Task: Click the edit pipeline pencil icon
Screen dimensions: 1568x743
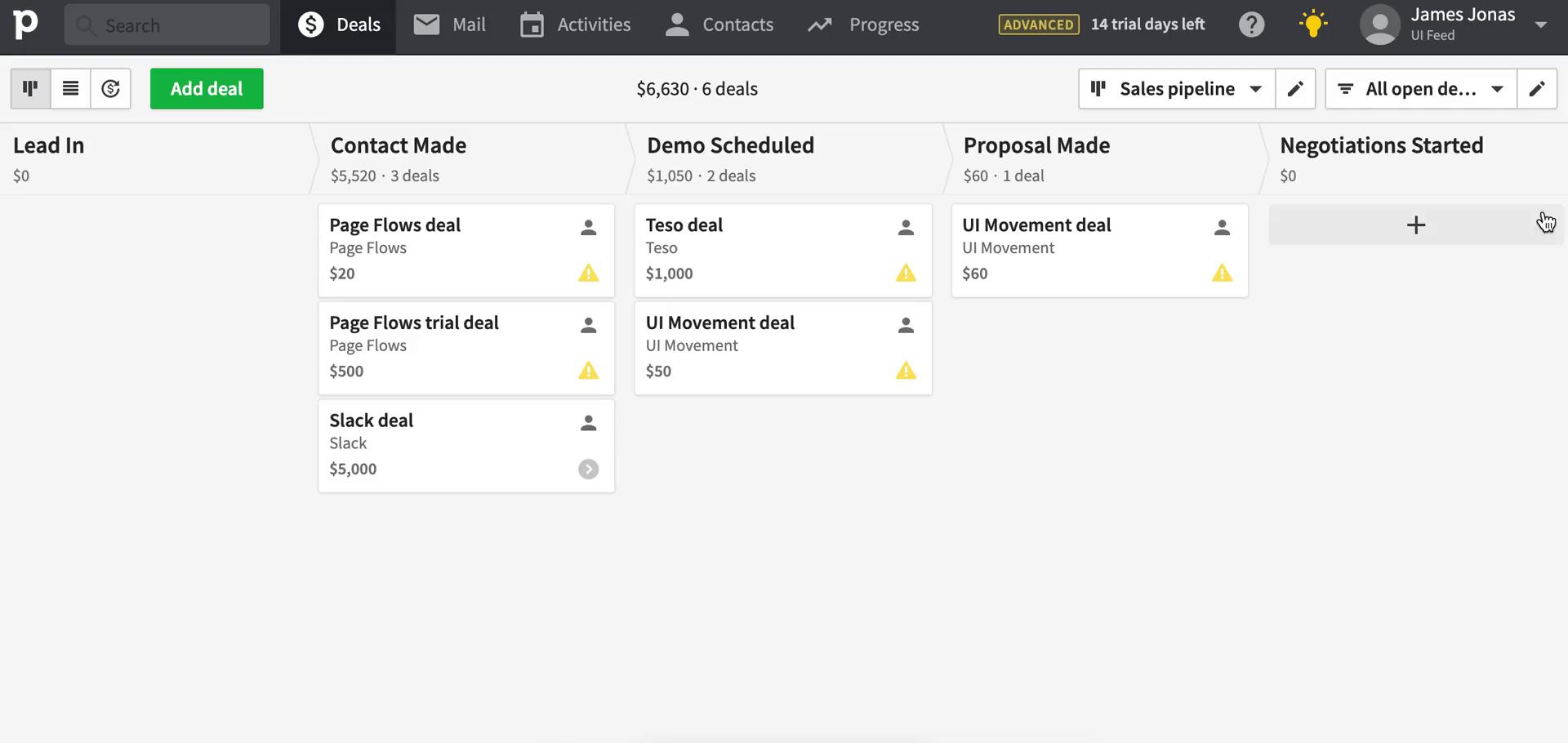Action: 1295,88
